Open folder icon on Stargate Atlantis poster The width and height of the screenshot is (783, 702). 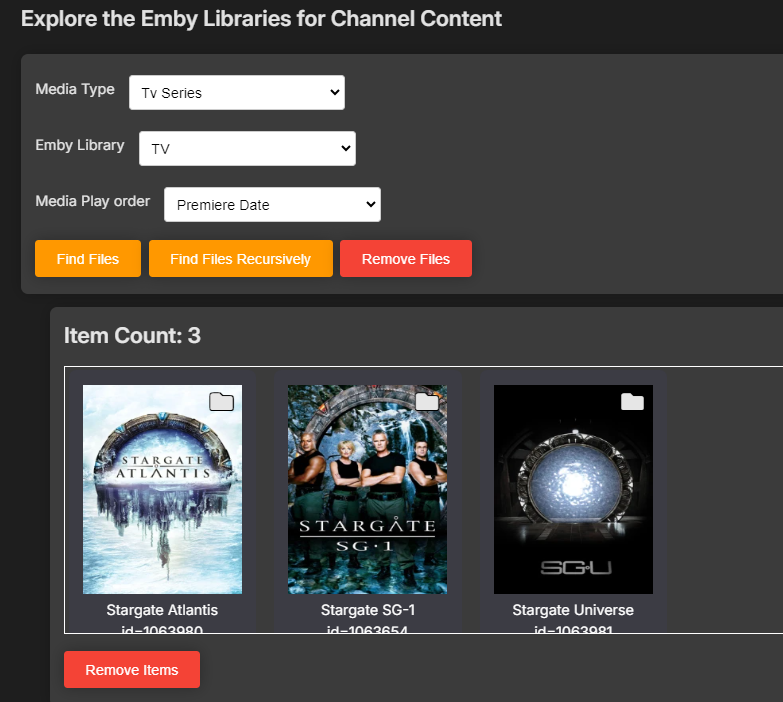pyautogui.click(x=222, y=401)
